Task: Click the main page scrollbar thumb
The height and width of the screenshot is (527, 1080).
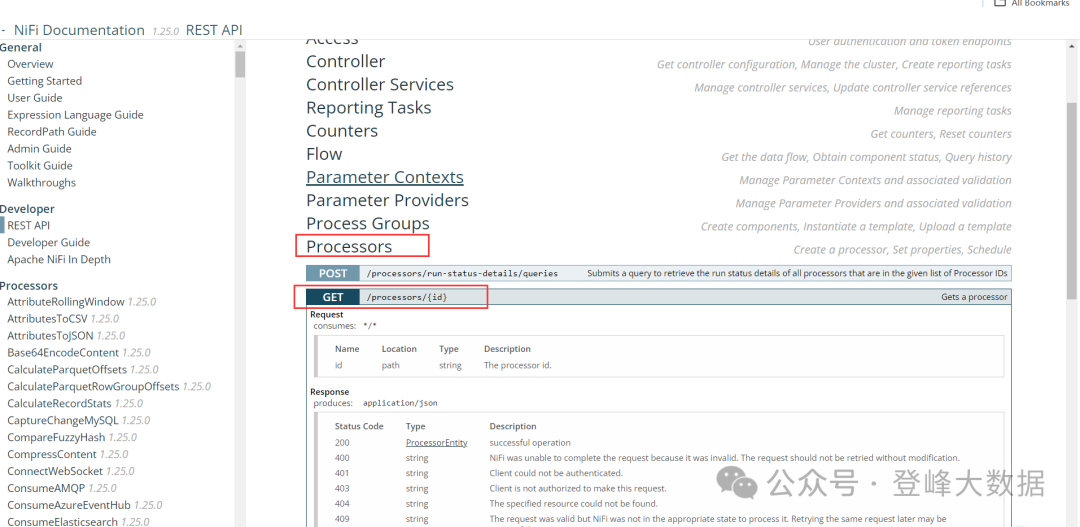Action: pyautogui.click(x=1072, y=200)
